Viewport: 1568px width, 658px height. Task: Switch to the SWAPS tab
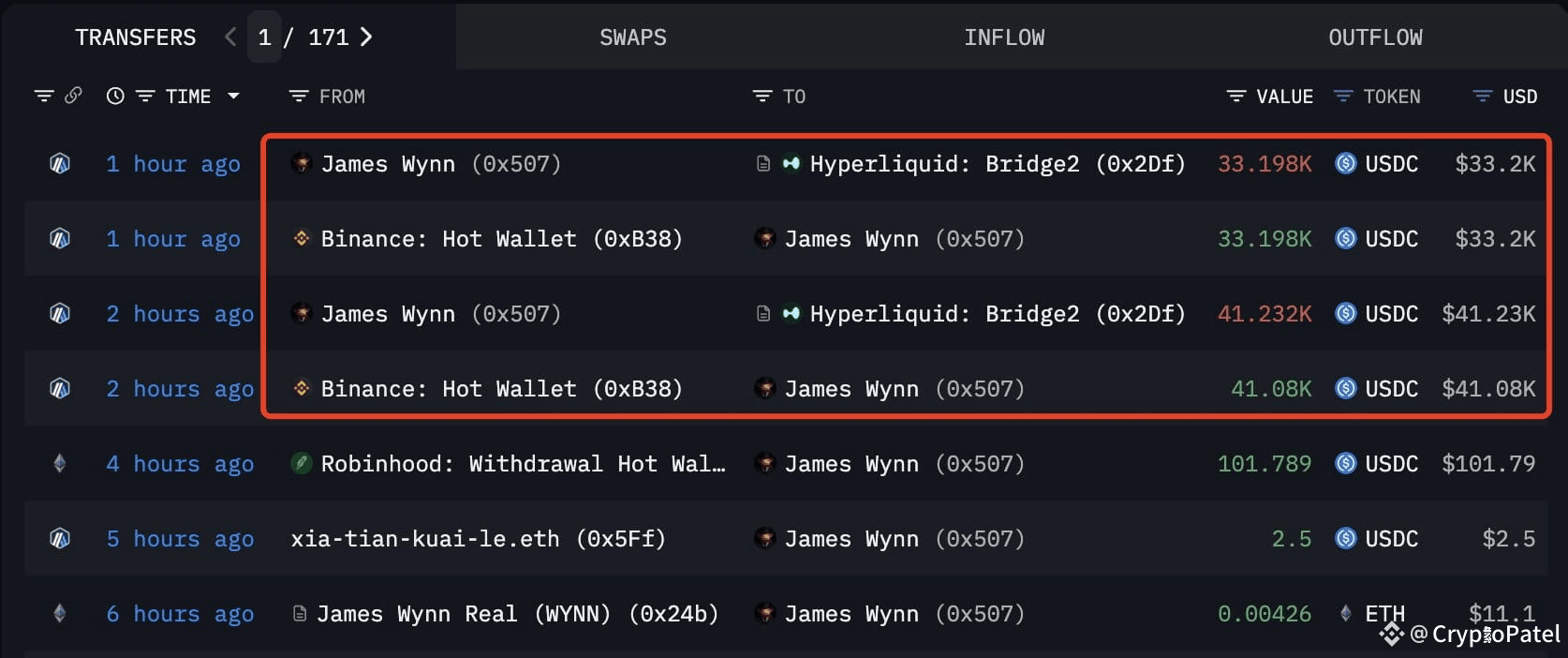point(633,37)
